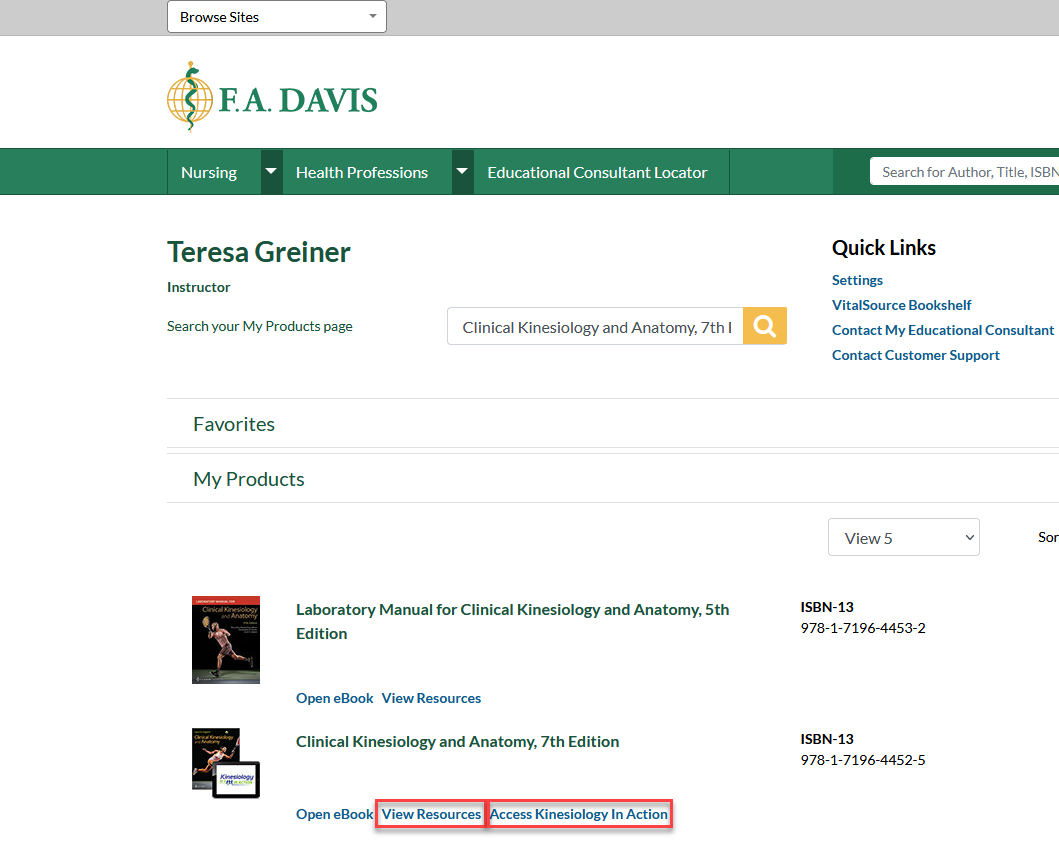Click the Laboratory Manual book cover thumbnail
The width and height of the screenshot is (1059, 842).
(x=225, y=639)
